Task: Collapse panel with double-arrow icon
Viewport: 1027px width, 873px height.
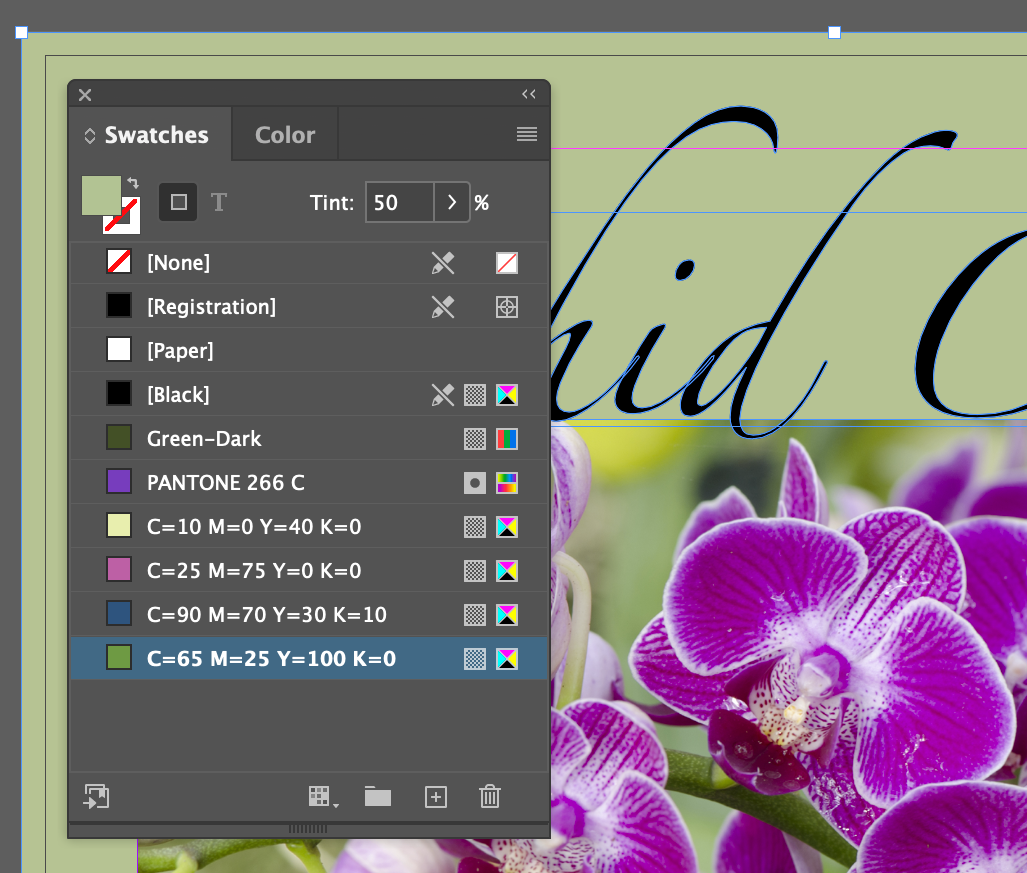Action: click(x=529, y=94)
